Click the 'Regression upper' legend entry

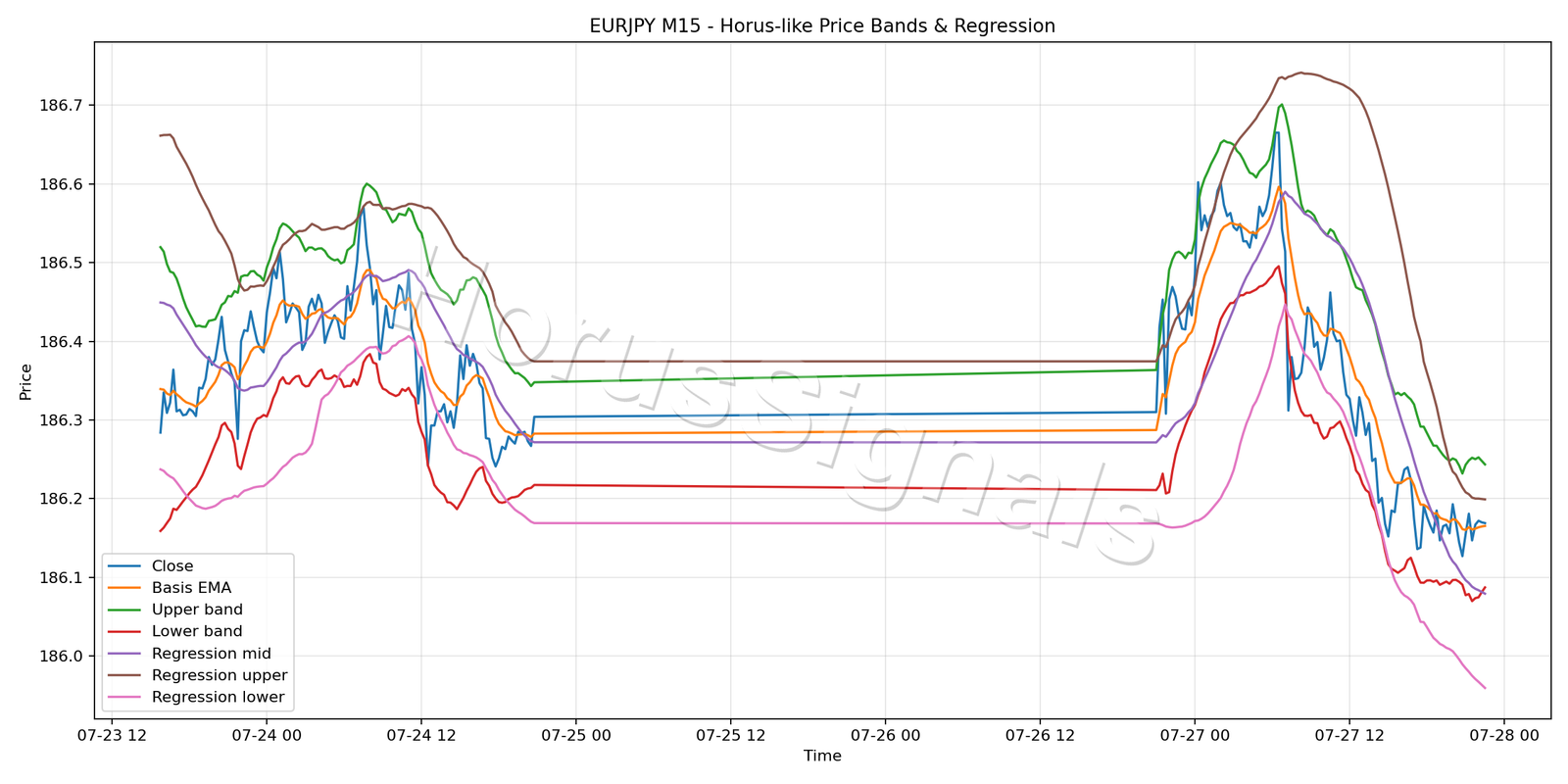click(197, 675)
